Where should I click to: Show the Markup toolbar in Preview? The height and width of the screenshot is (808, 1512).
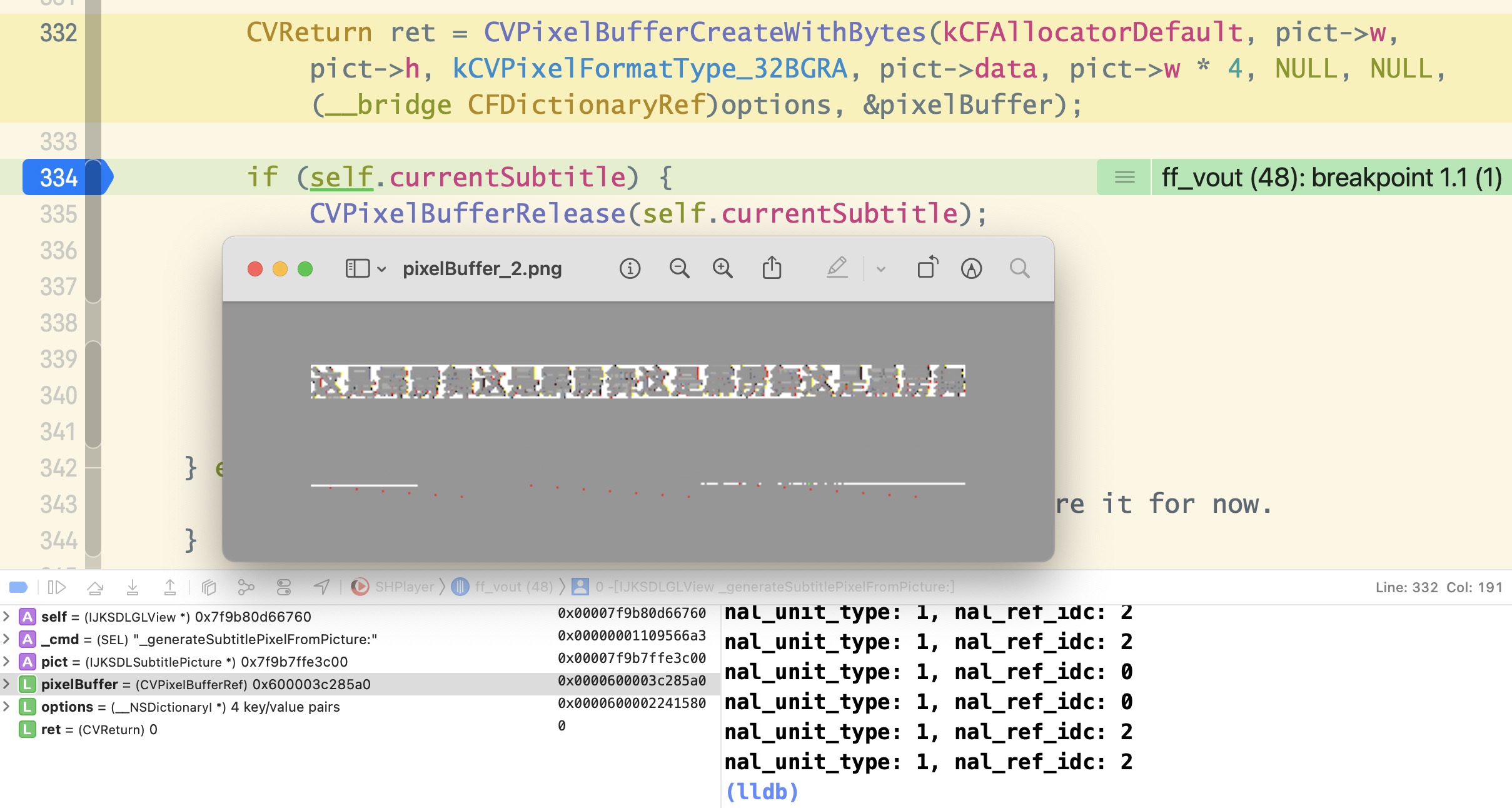pyautogui.click(x=837, y=268)
